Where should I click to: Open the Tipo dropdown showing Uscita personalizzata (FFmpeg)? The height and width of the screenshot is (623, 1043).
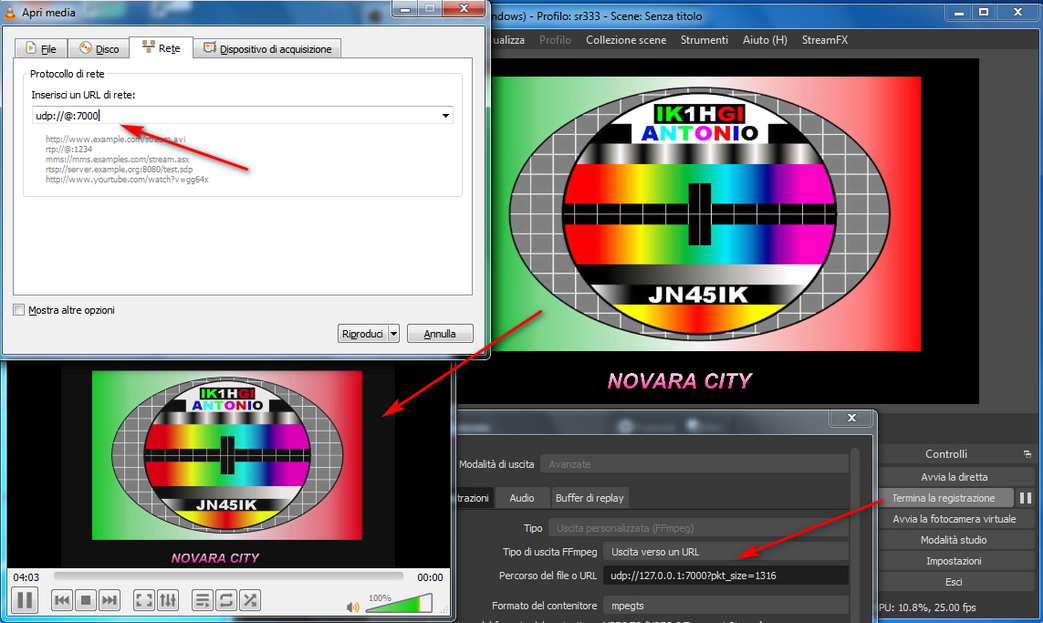coord(698,528)
